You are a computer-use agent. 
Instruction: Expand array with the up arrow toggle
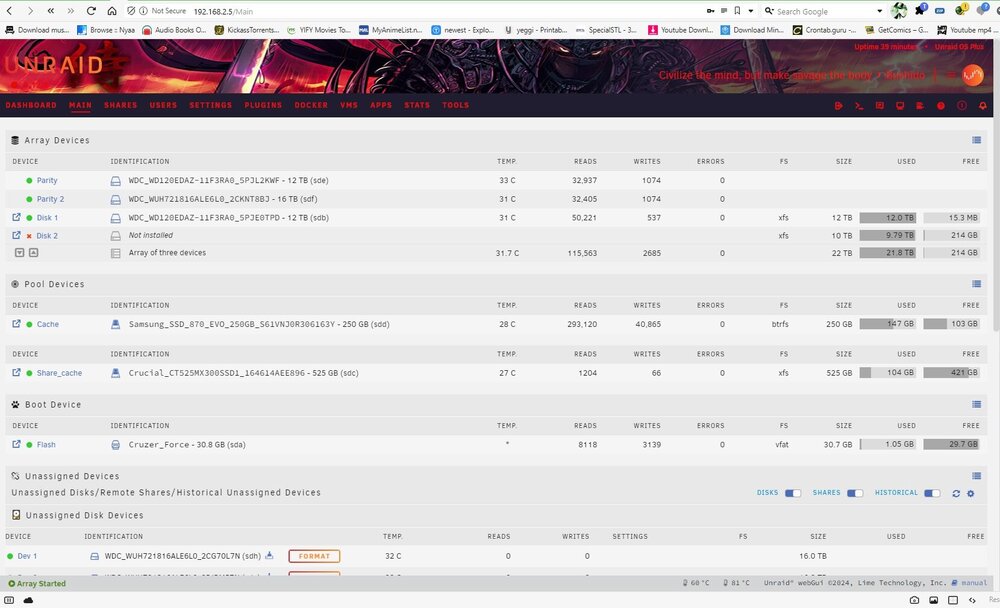pos(33,253)
